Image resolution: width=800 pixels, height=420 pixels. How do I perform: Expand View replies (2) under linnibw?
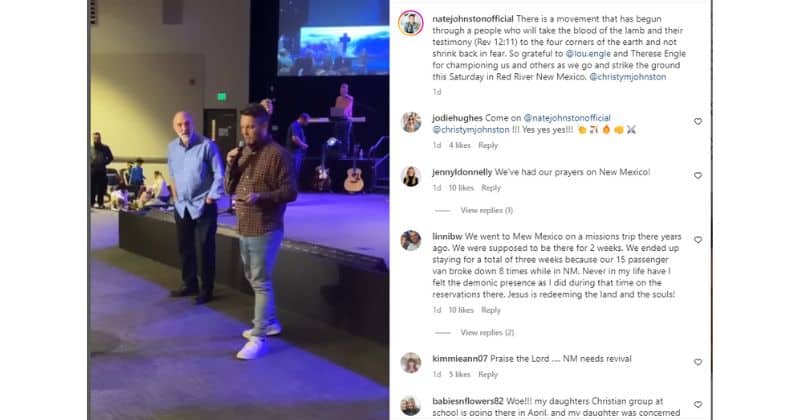pos(487,333)
